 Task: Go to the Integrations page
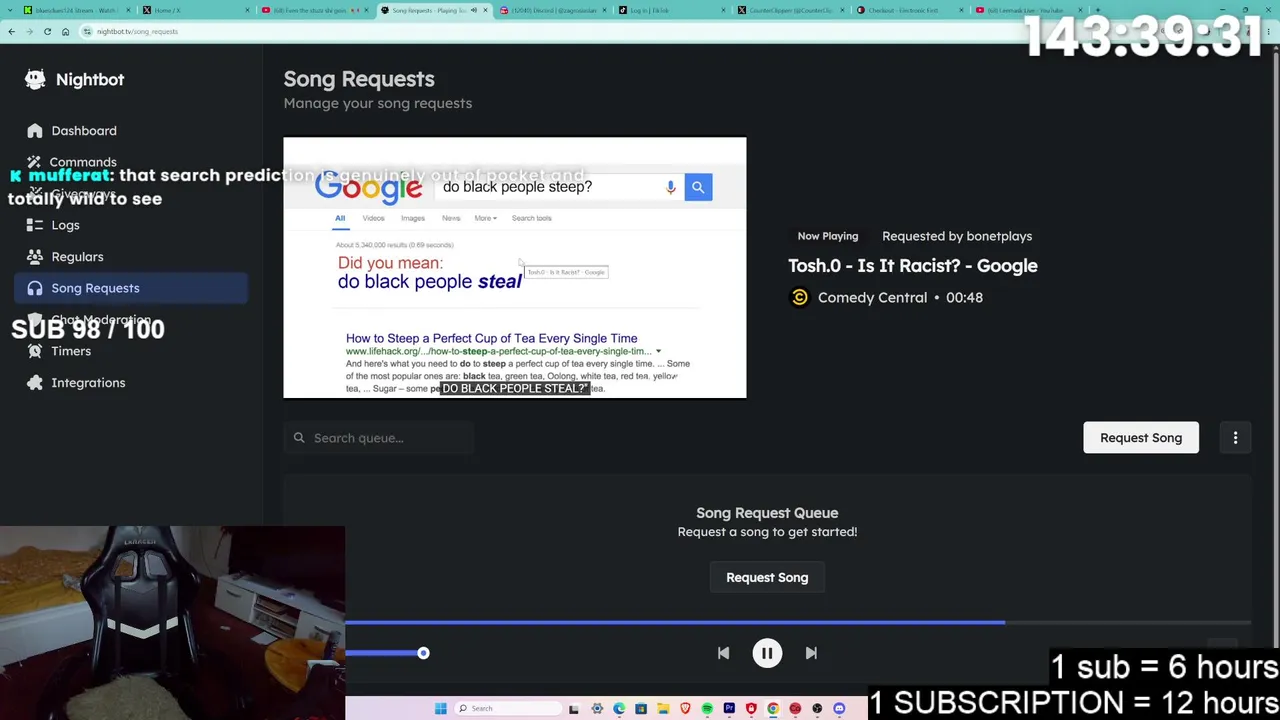[x=88, y=383]
